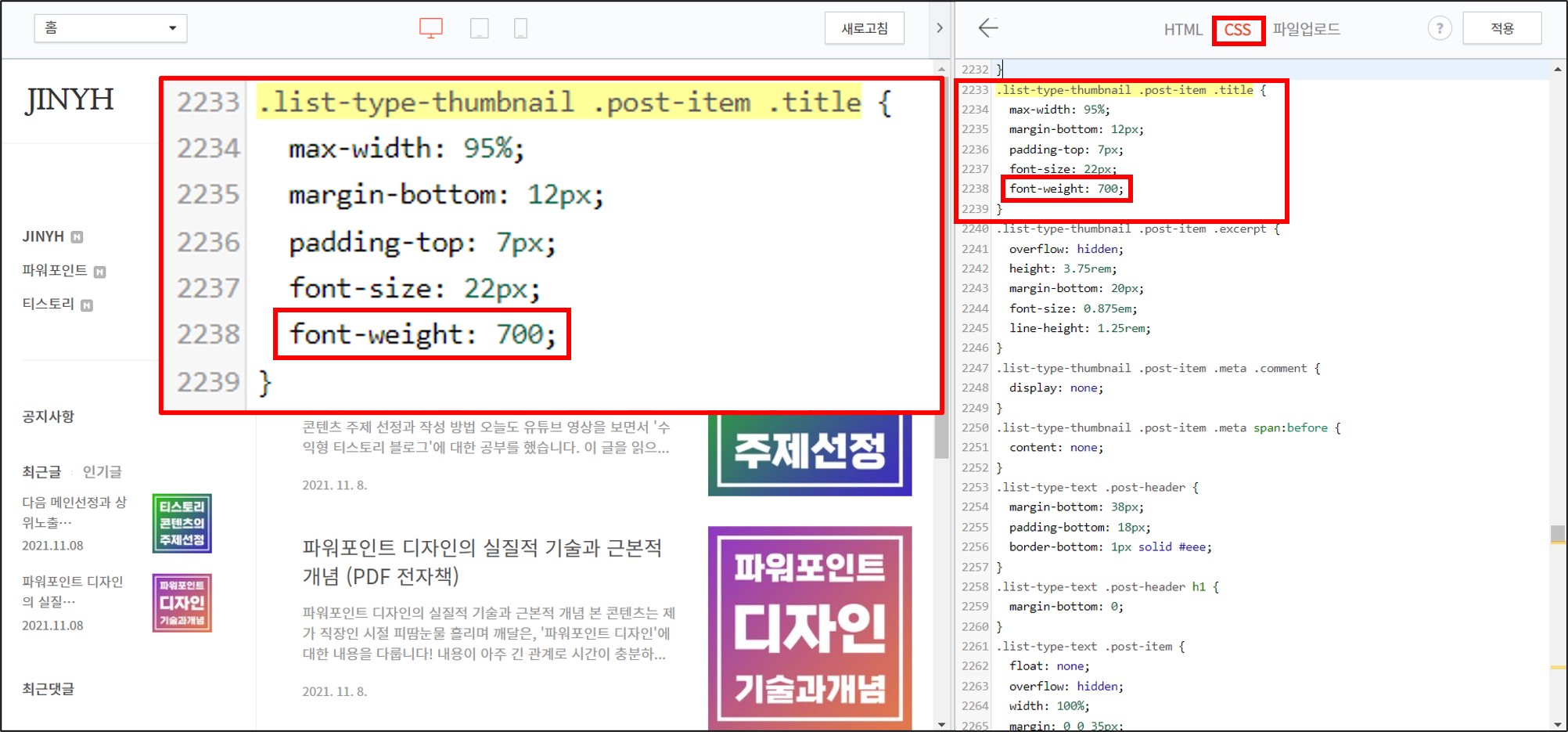Click the font-weight: 700 line in editor
Image resolution: width=1568 pixels, height=732 pixels.
point(1066,189)
